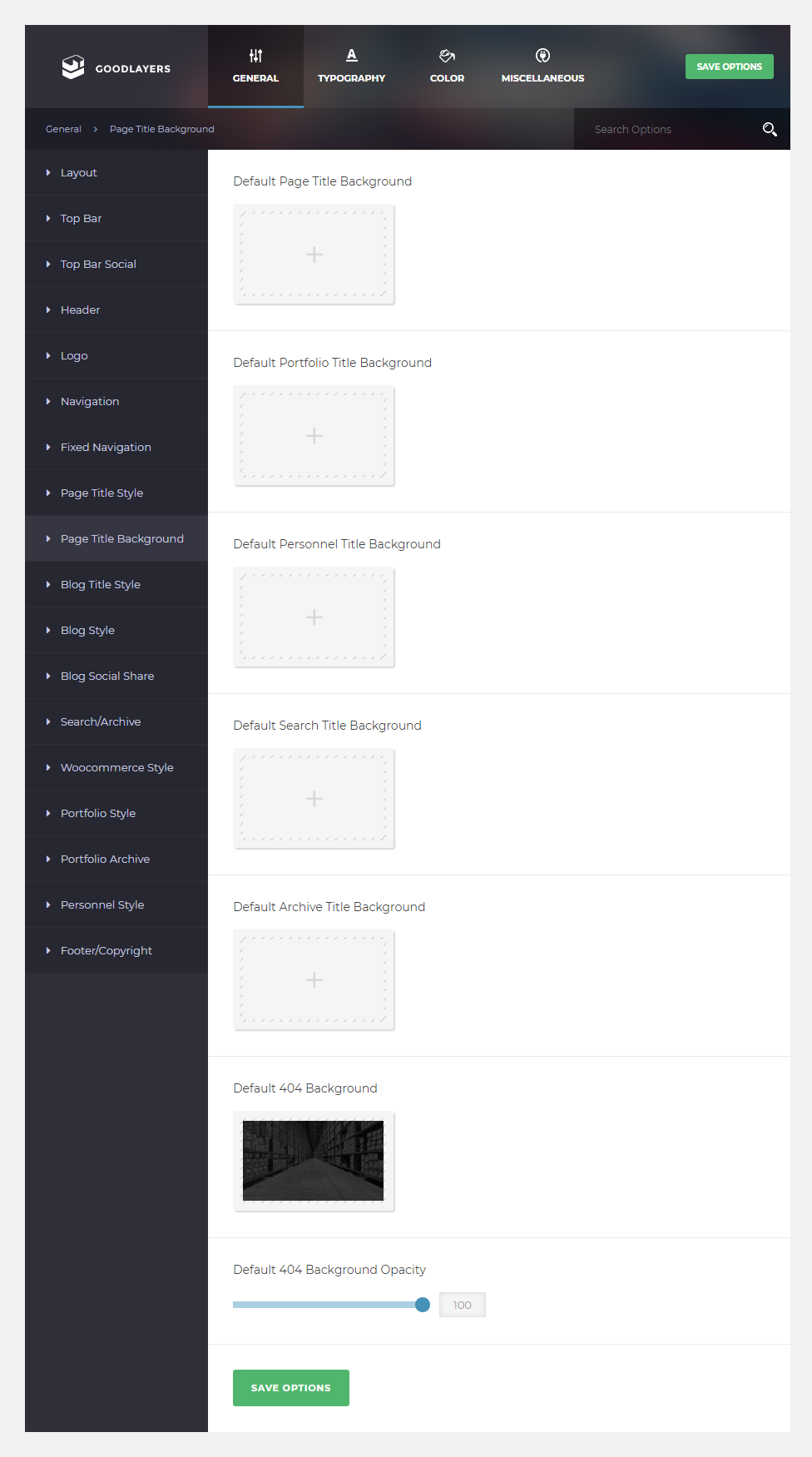Viewport: 812px width, 1457px height.
Task: Open Personnel Style settings
Action: pos(116,904)
